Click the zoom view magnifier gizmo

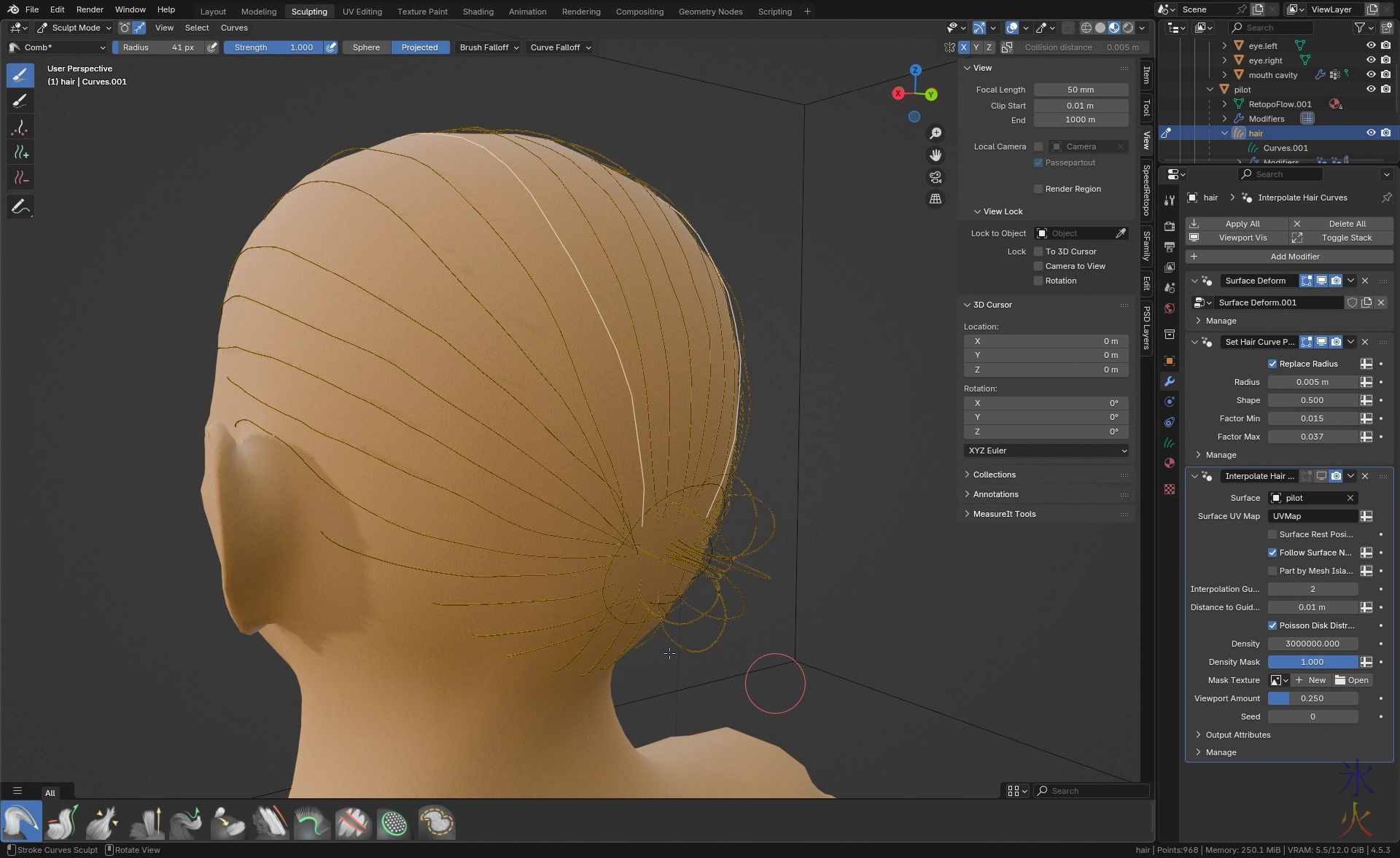(936, 133)
